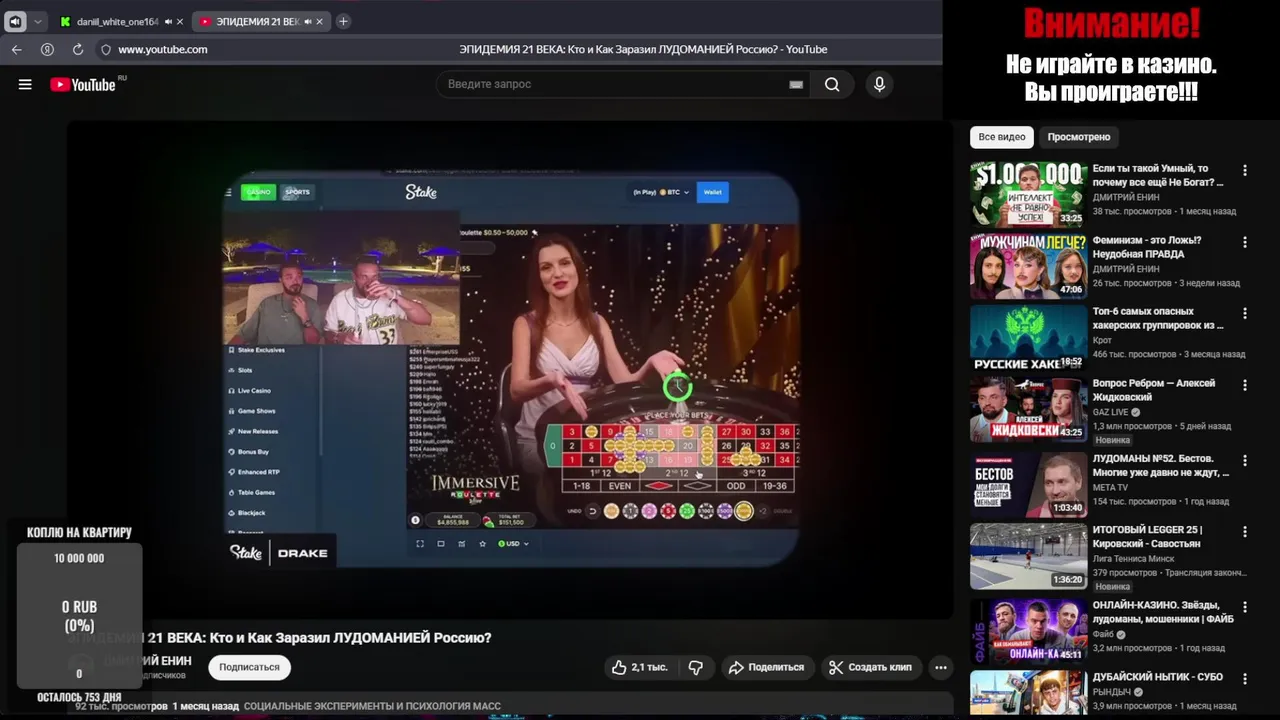The height and width of the screenshot is (720, 1280).
Task: Click channel name 'GAZ LIVE'
Action: coord(1110,412)
